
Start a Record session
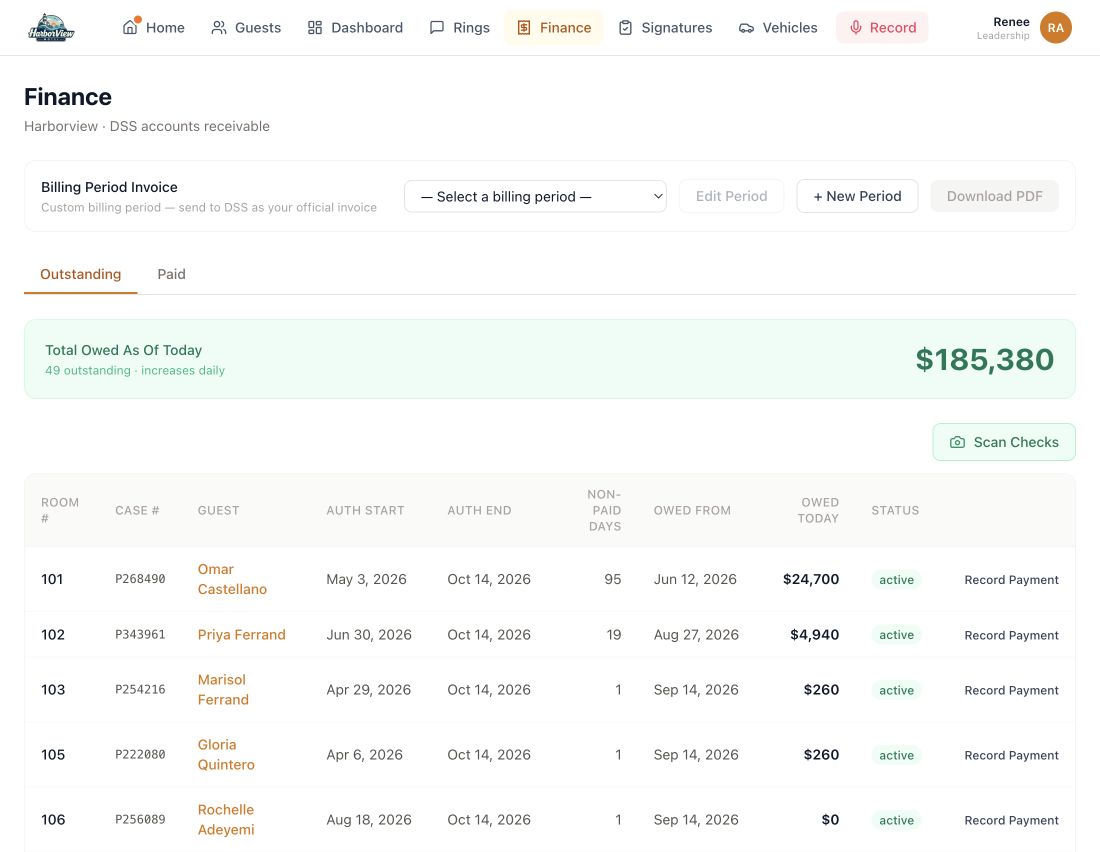[882, 27]
